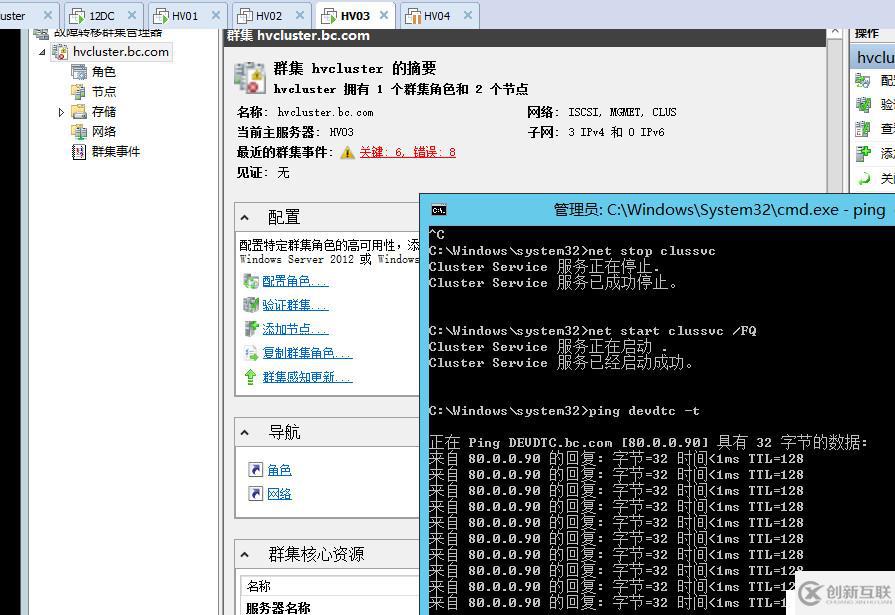895x615 pixels.
Task: Click the 'ping devdtc -t' command line text
Action: coord(644,411)
